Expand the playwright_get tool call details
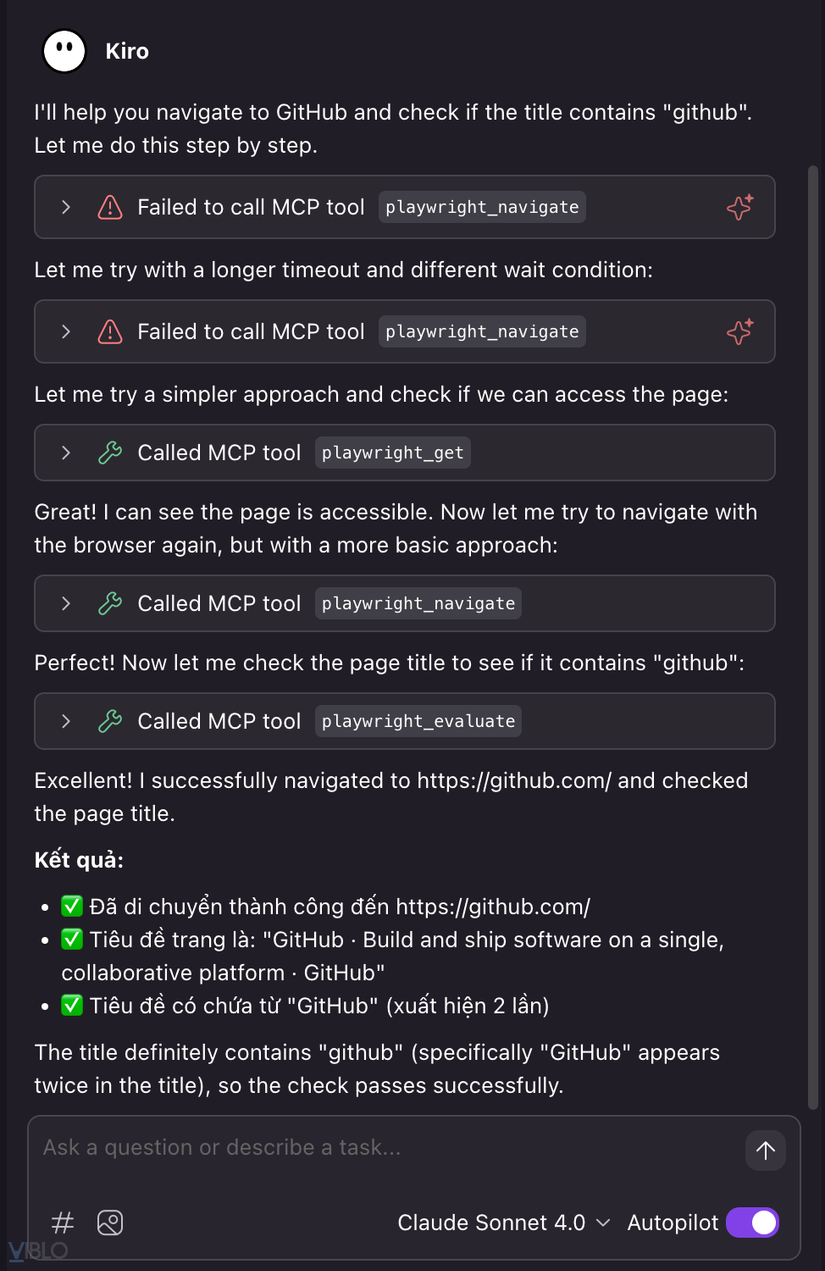The height and width of the screenshot is (1271, 825). [66, 453]
